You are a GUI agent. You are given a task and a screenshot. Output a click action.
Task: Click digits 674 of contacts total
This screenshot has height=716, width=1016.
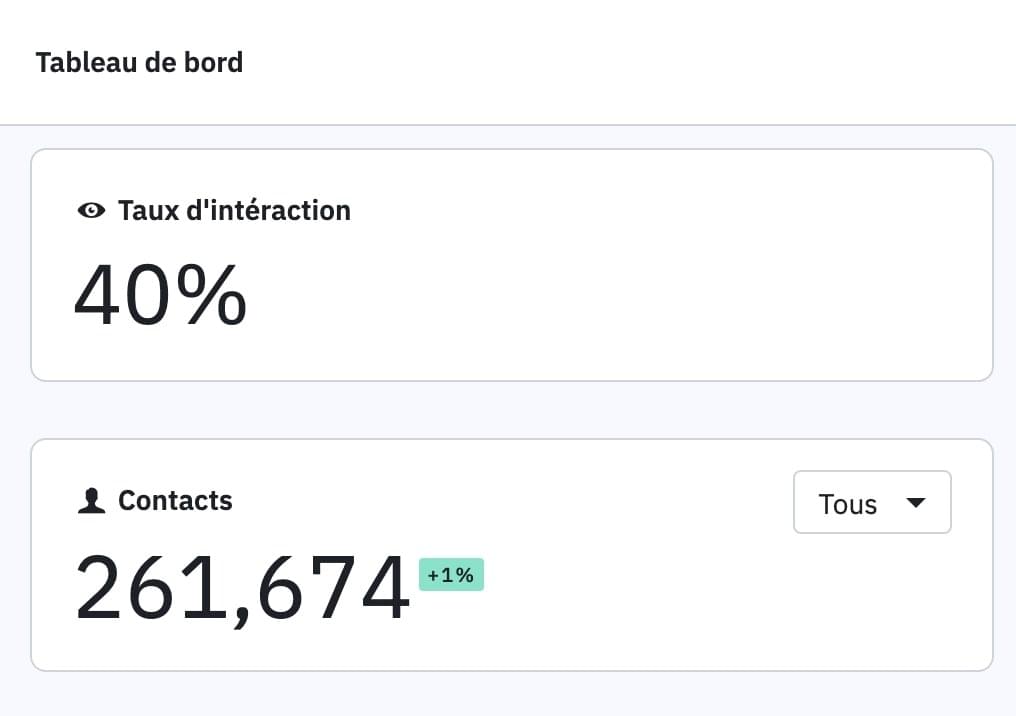tap(333, 588)
